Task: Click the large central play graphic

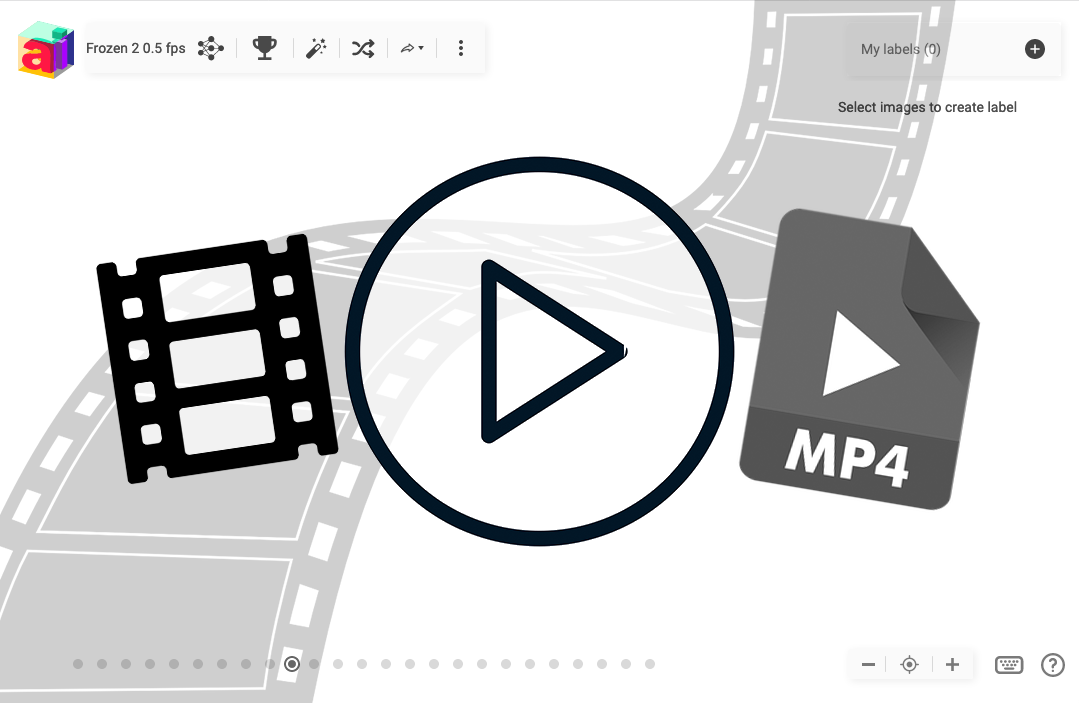Action: [540, 352]
